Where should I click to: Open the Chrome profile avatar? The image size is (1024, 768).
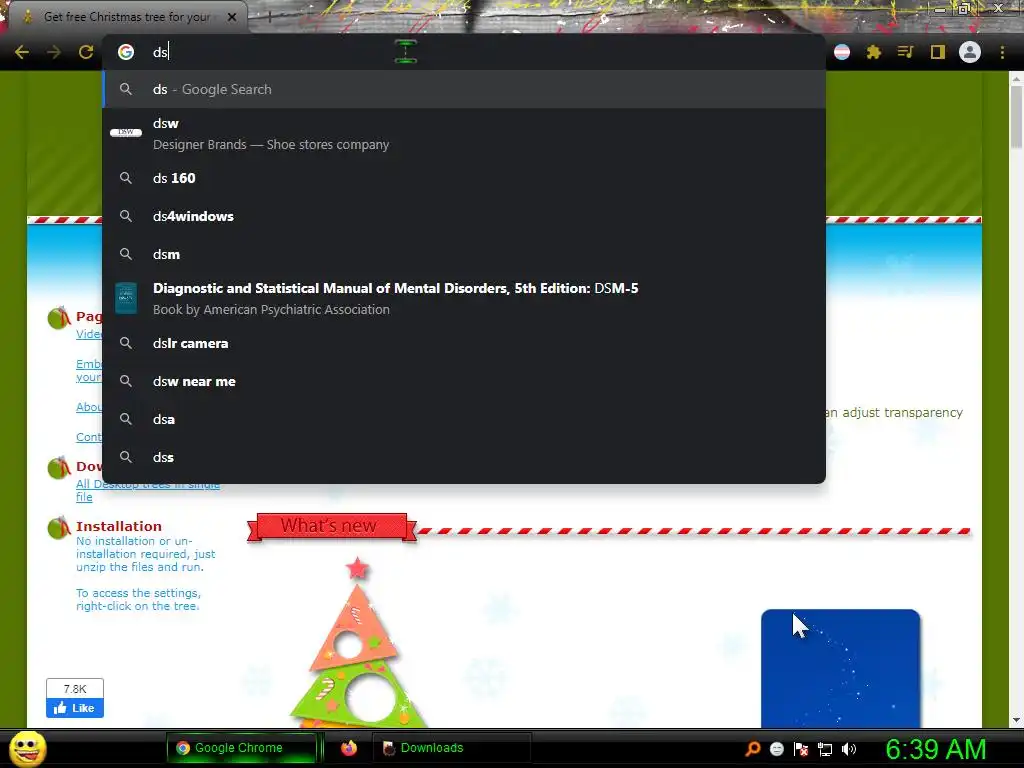970,52
